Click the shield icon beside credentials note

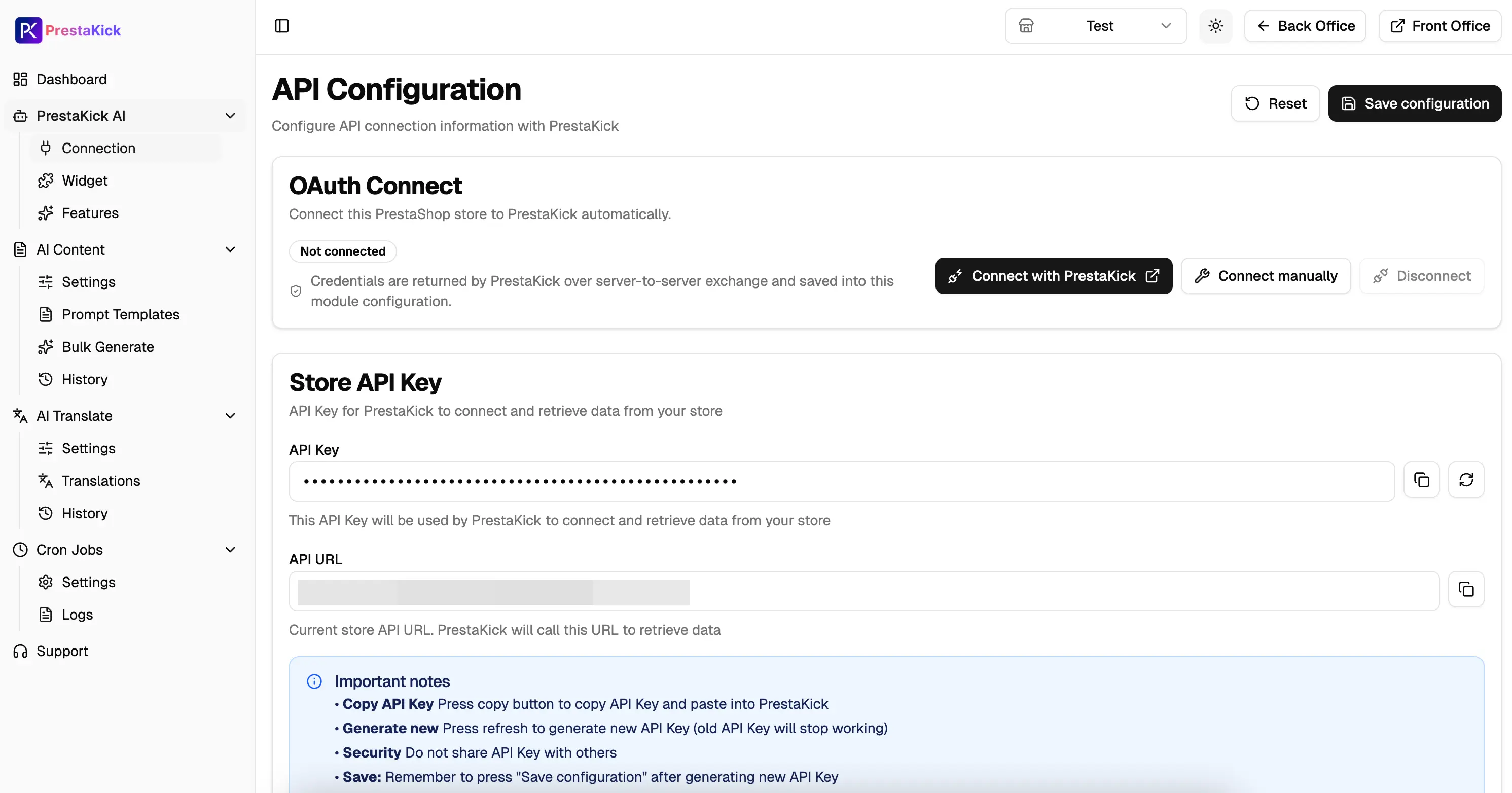[296, 291]
